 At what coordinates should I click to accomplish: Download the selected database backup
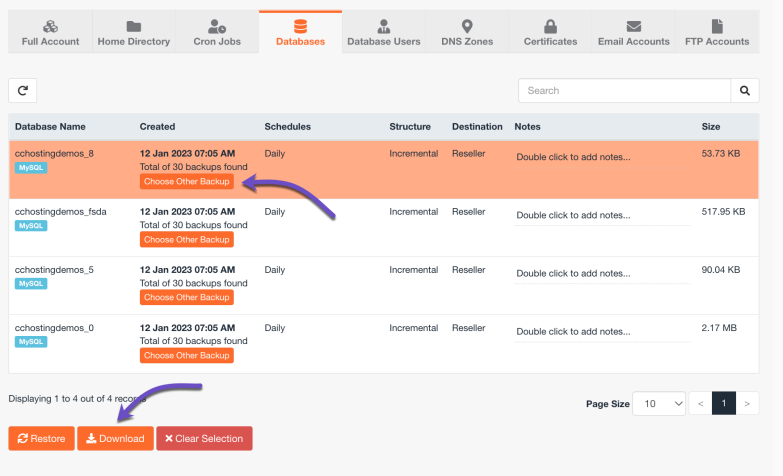pos(115,438)
